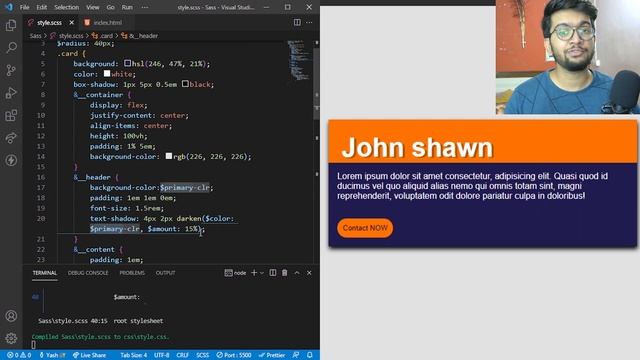
Task: Change Tab Size: 4 indentation setting
Action: tap(133, 355)
